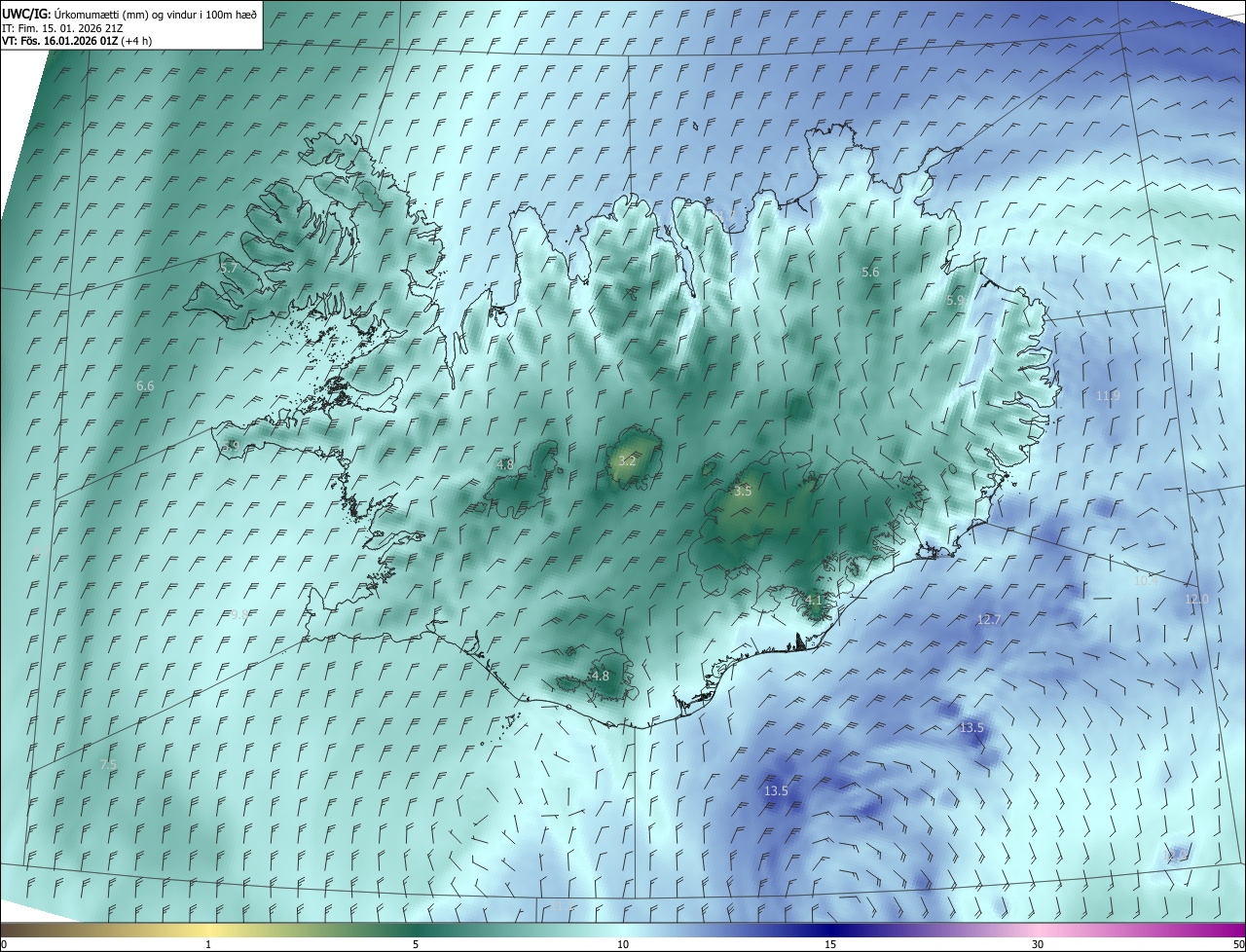This screenshot has width=1246, height=952.
Task: Click the "0" tick on the colour scale
Action: click(4, 944)
